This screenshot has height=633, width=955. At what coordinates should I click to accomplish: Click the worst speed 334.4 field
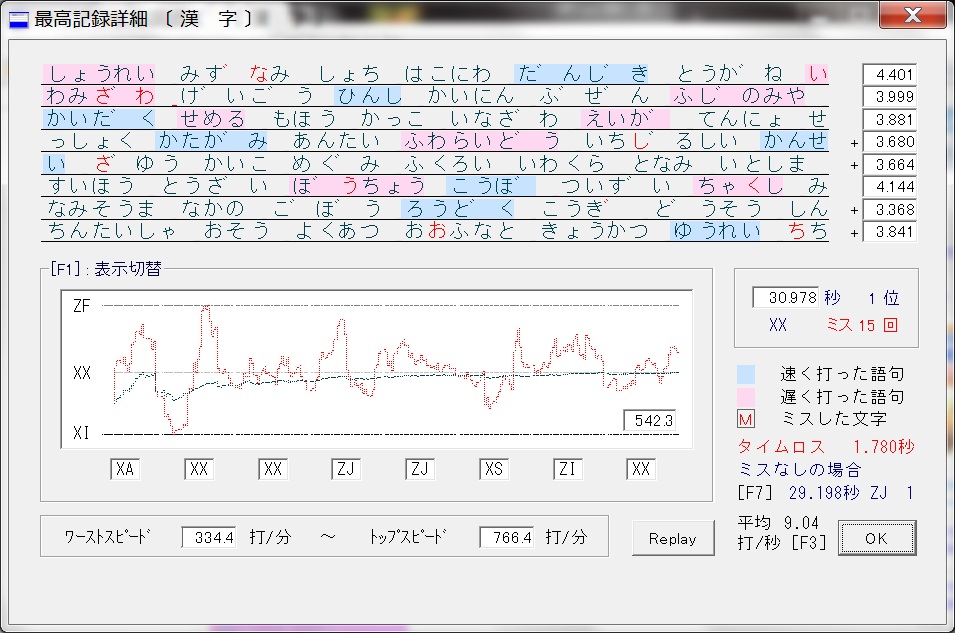pyautogui.click(x=209, y=538)
